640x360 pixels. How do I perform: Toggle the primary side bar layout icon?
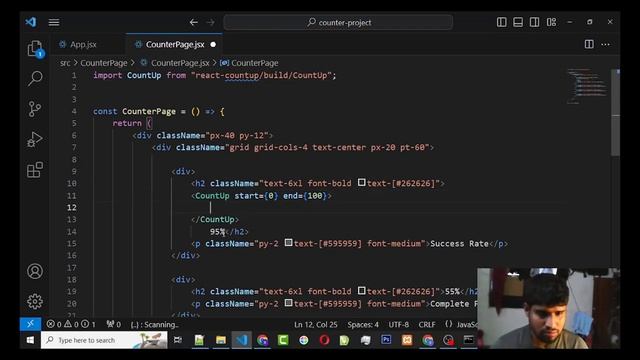tap(502, 22)
